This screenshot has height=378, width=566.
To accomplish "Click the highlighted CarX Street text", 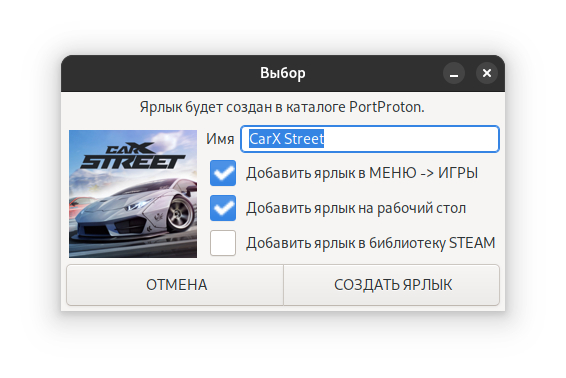I will (287, 139).
